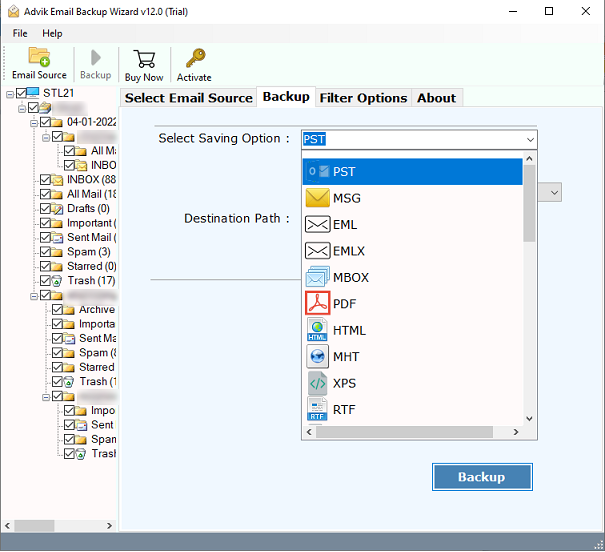The height and width of the screenshot is (552, 605).
Task: Open the dropdown partially hidden behind list
Action: (554, 192)
